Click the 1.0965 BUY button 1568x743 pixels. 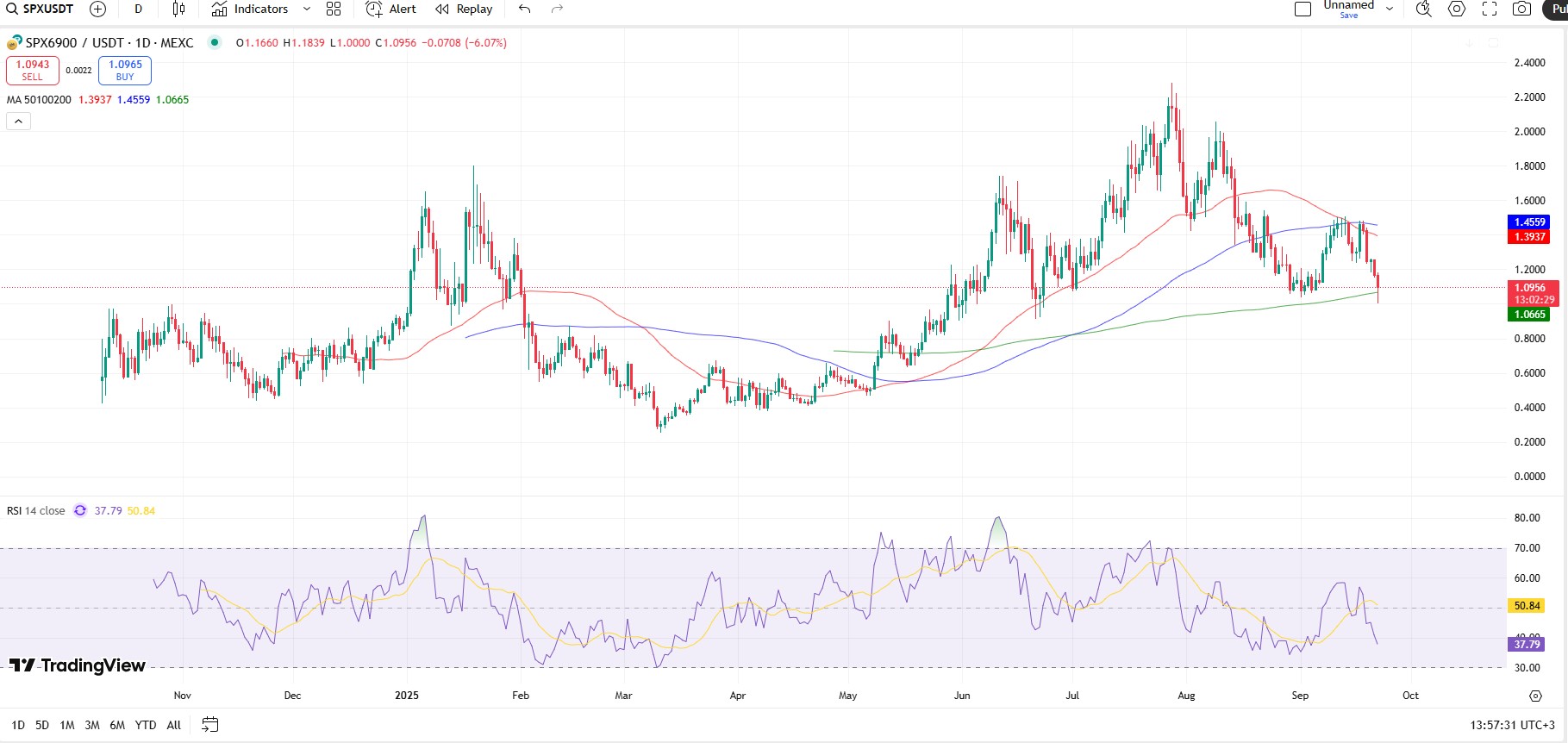pos(125,71)
